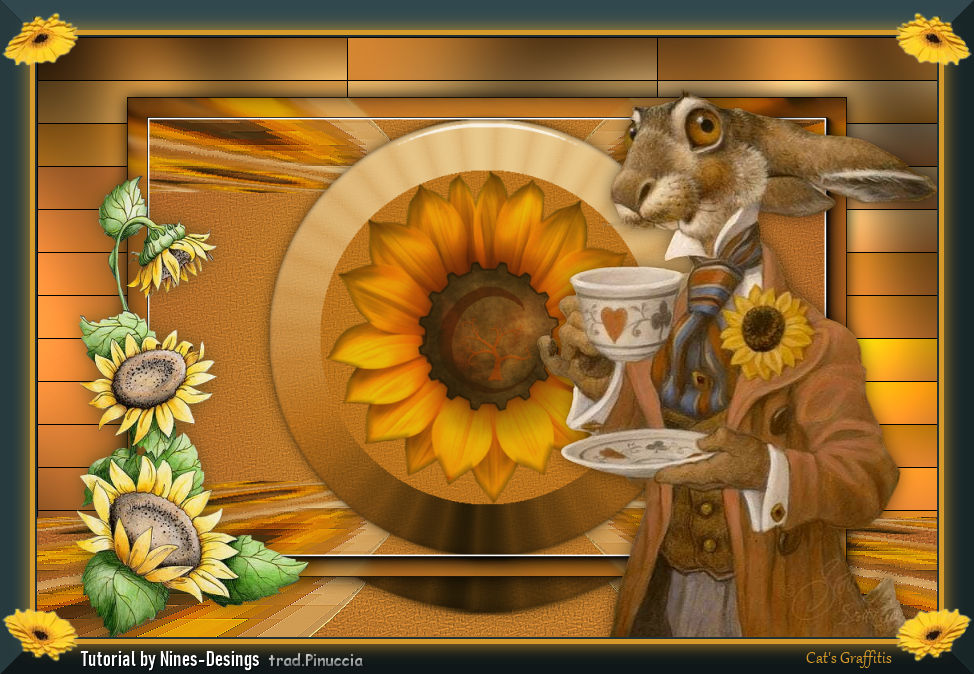Click the "Tutorial by Nines-Desings" caption
Viewport: 974px width, 674px height.
(x=170, y=659)
